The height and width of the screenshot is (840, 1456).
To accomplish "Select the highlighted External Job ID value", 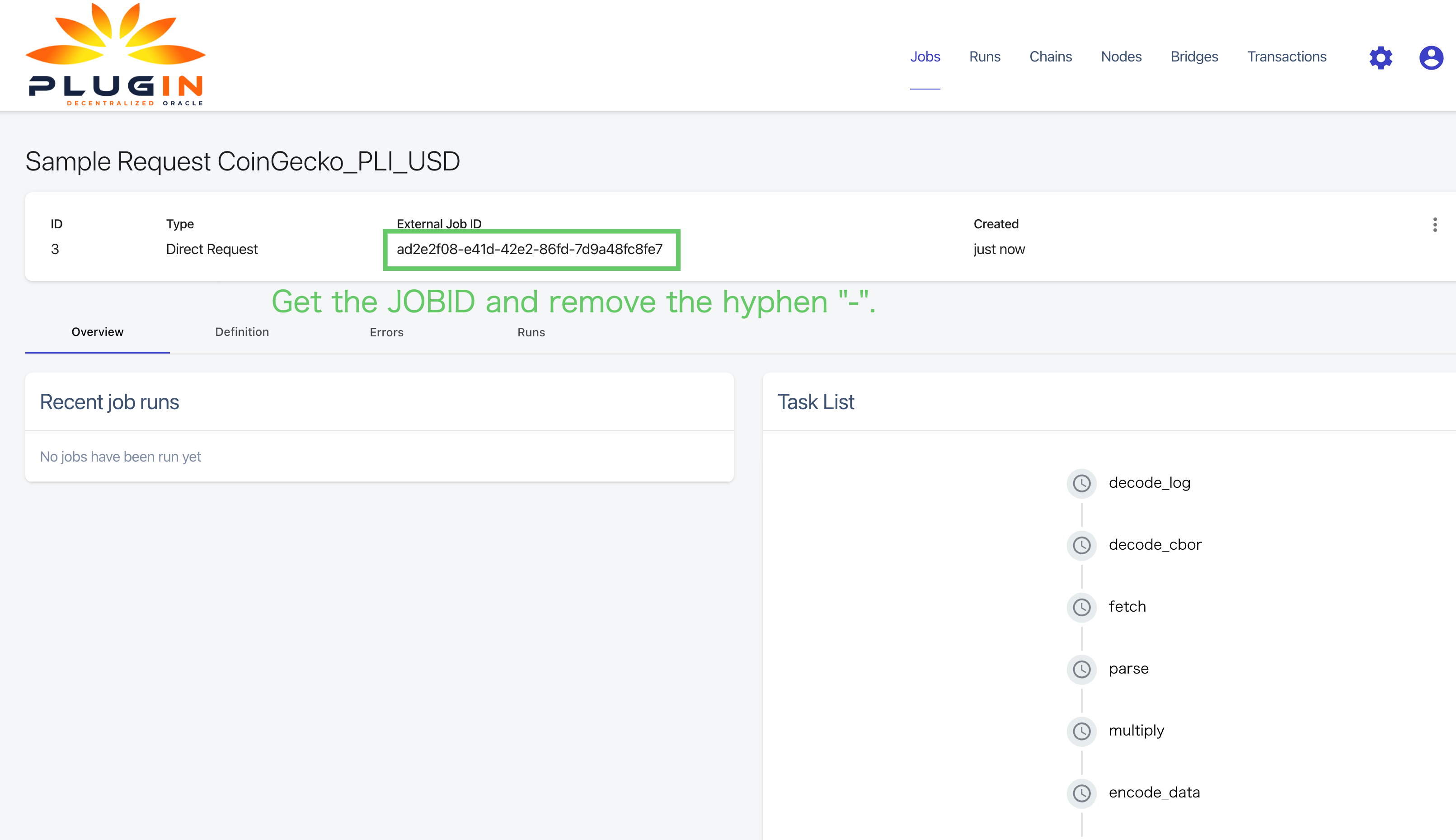I will click(531, 249).
